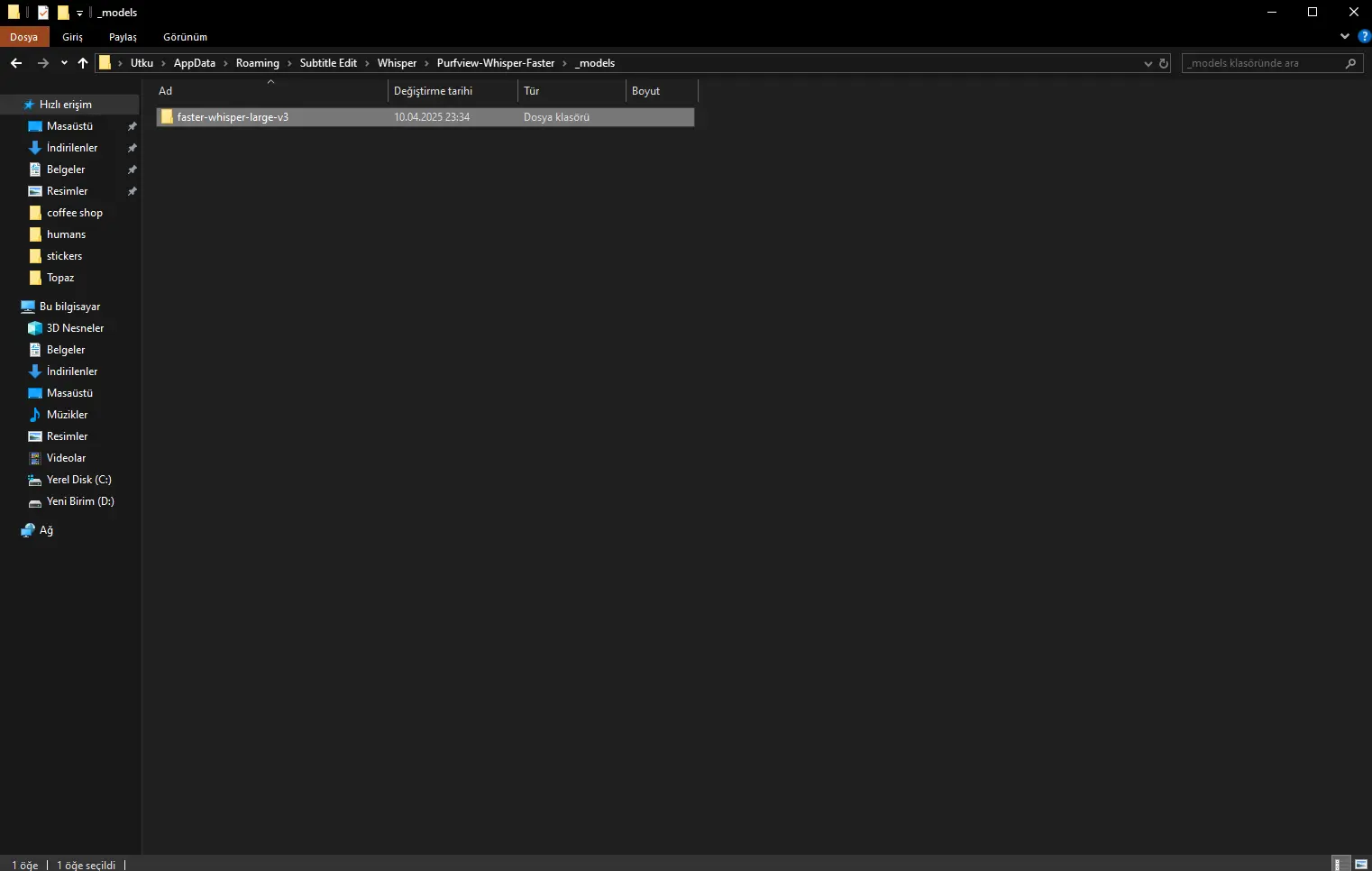This screenshot has height=871, width=1372.
Task: Expand breadcrumb chevron after AppData
Action: coord(225,63)
